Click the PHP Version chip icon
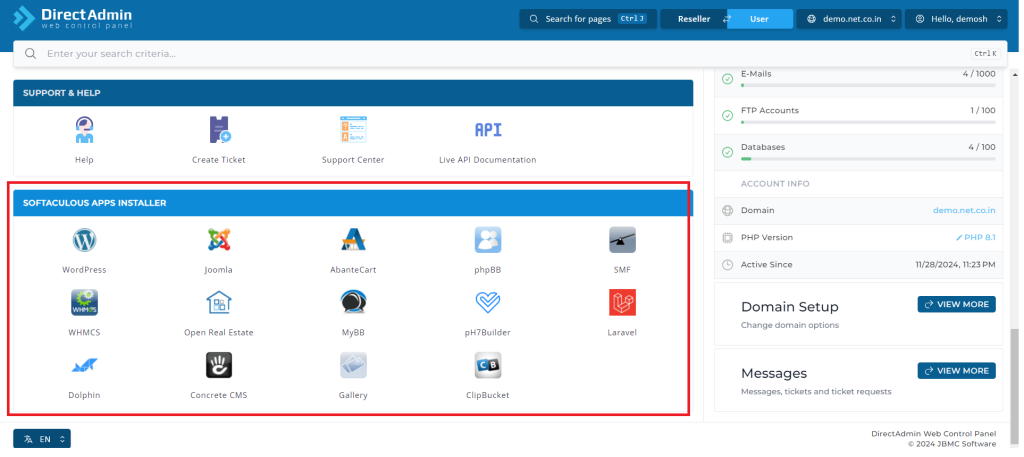The height and width of the screenshot is (457, 1024). click(x=728, y=238)
